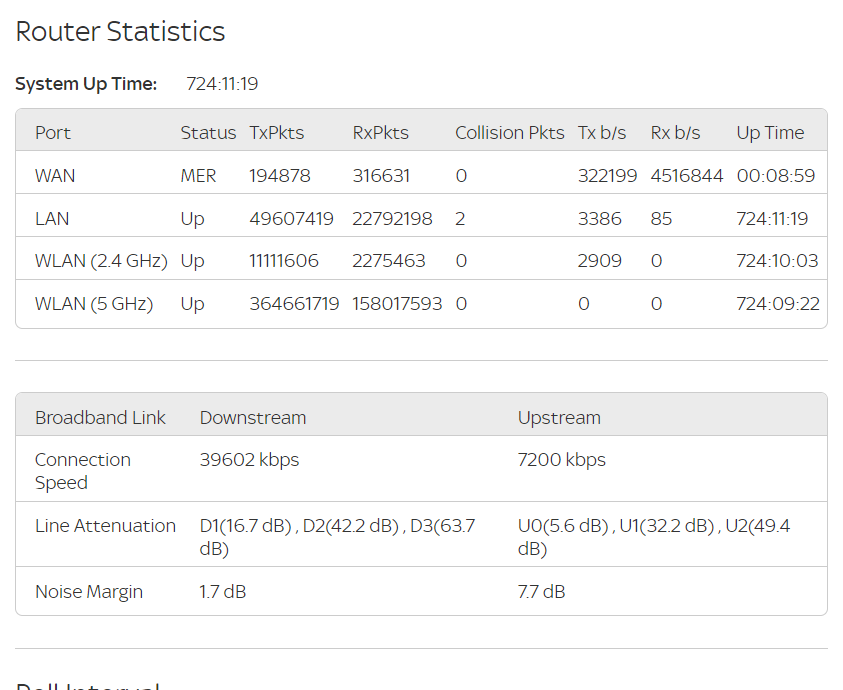Click the Router Statistics page heading
843x690 pixels.
click(x=120, y=32)
